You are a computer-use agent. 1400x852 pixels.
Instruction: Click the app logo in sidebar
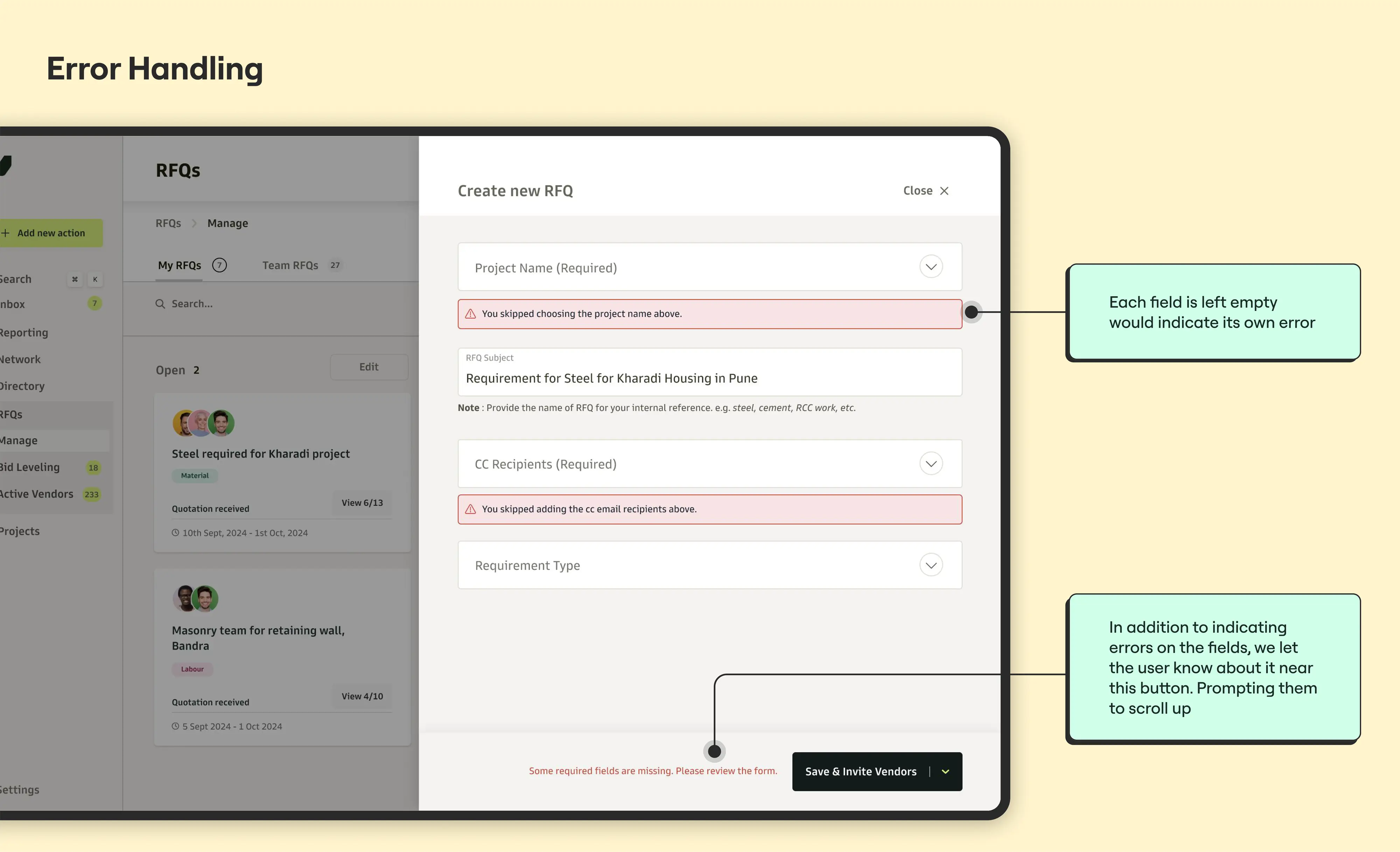pos(6,165)
